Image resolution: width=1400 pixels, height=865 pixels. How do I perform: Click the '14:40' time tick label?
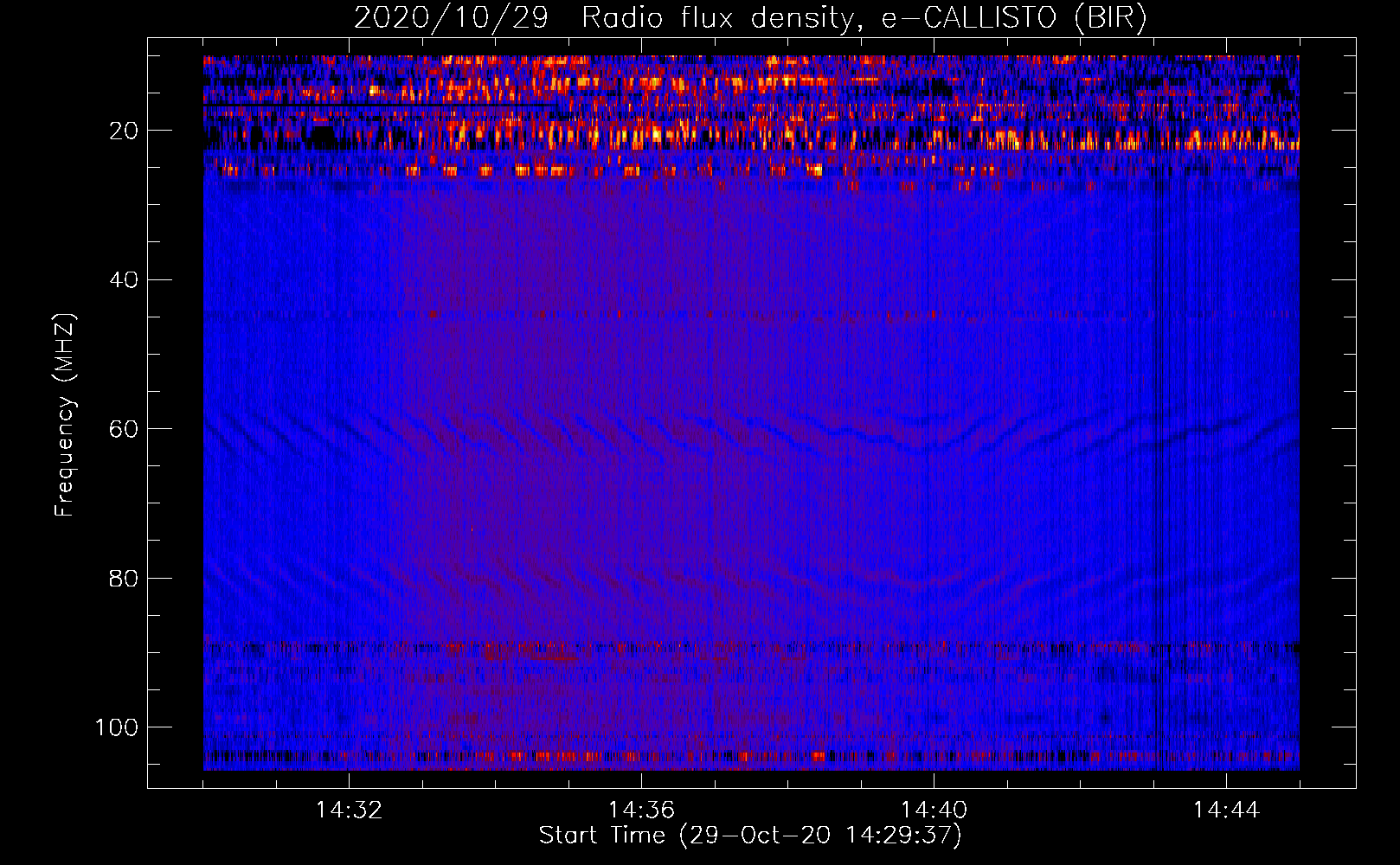point(934,811)
